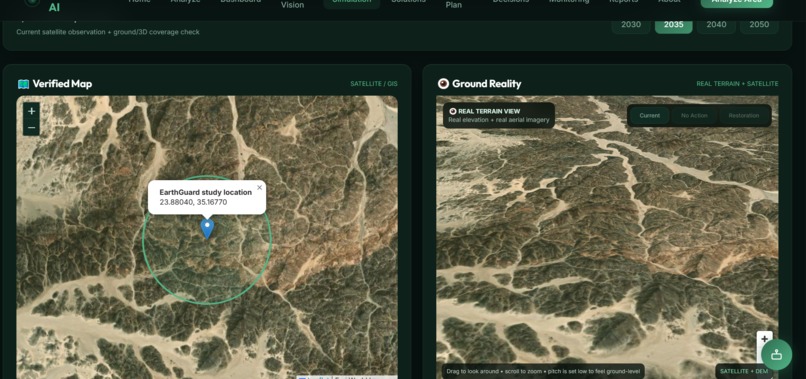Click the current satellite observation subtitle

point(108,32)
